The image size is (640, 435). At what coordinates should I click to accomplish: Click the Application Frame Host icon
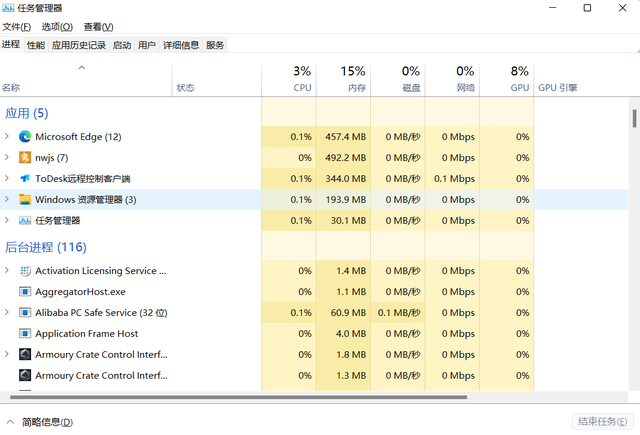[25, 334]
